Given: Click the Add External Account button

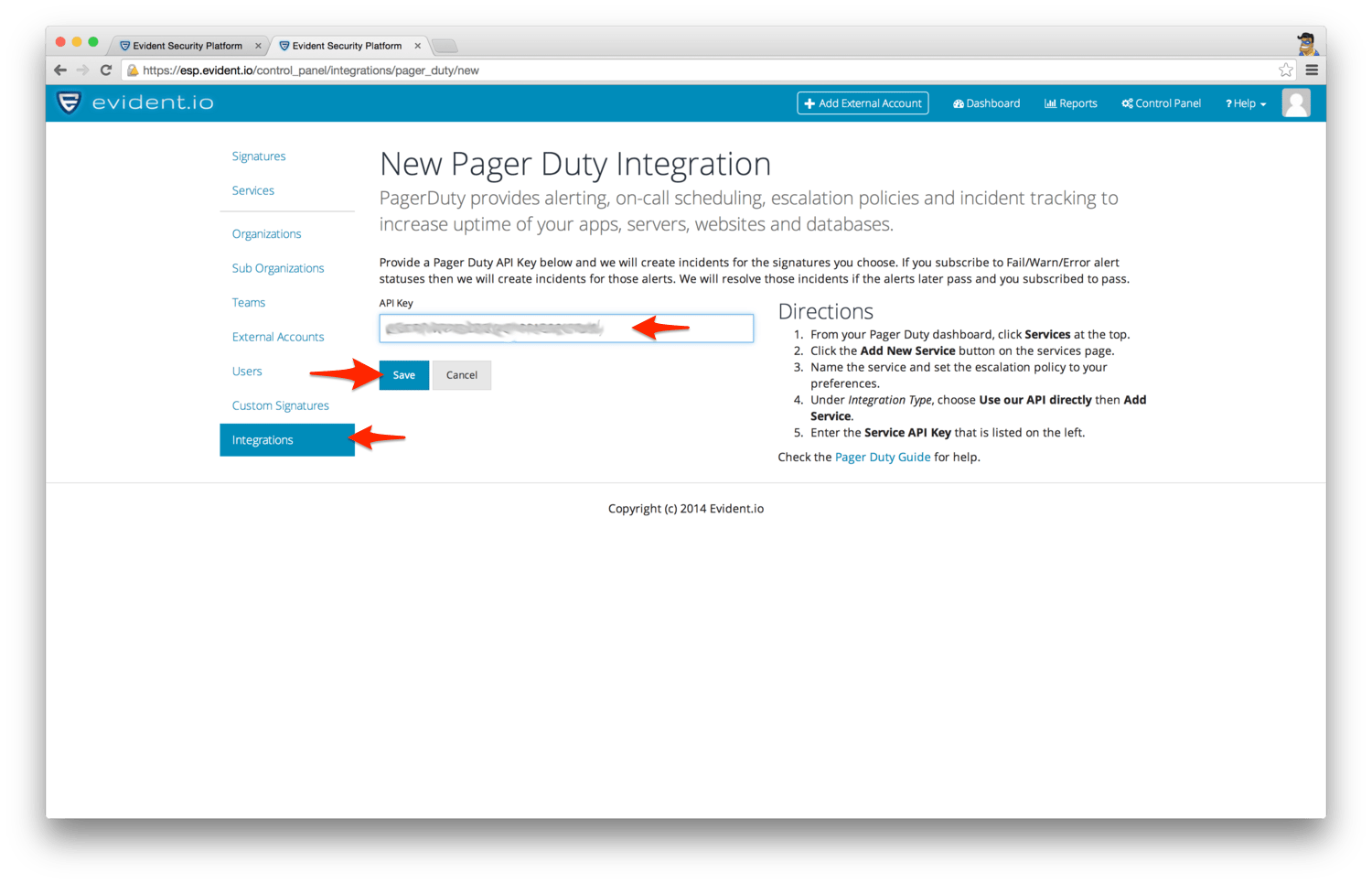Looking at the screenshot, I should coord(863,103).
